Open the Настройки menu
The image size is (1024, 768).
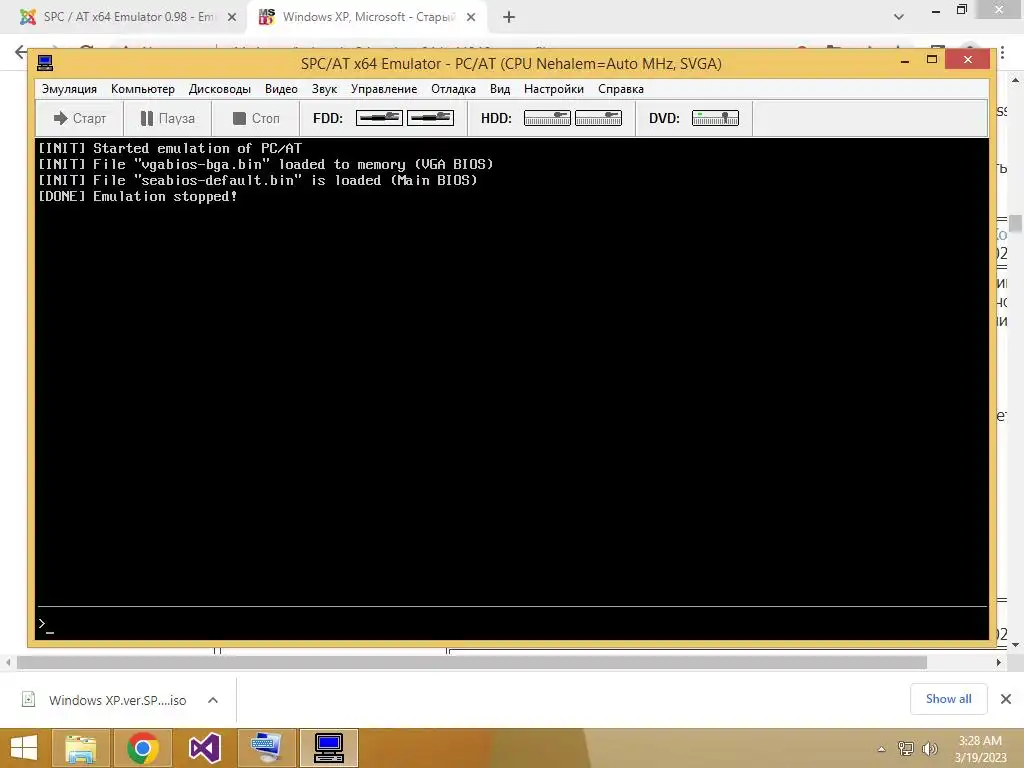(553, 89)
